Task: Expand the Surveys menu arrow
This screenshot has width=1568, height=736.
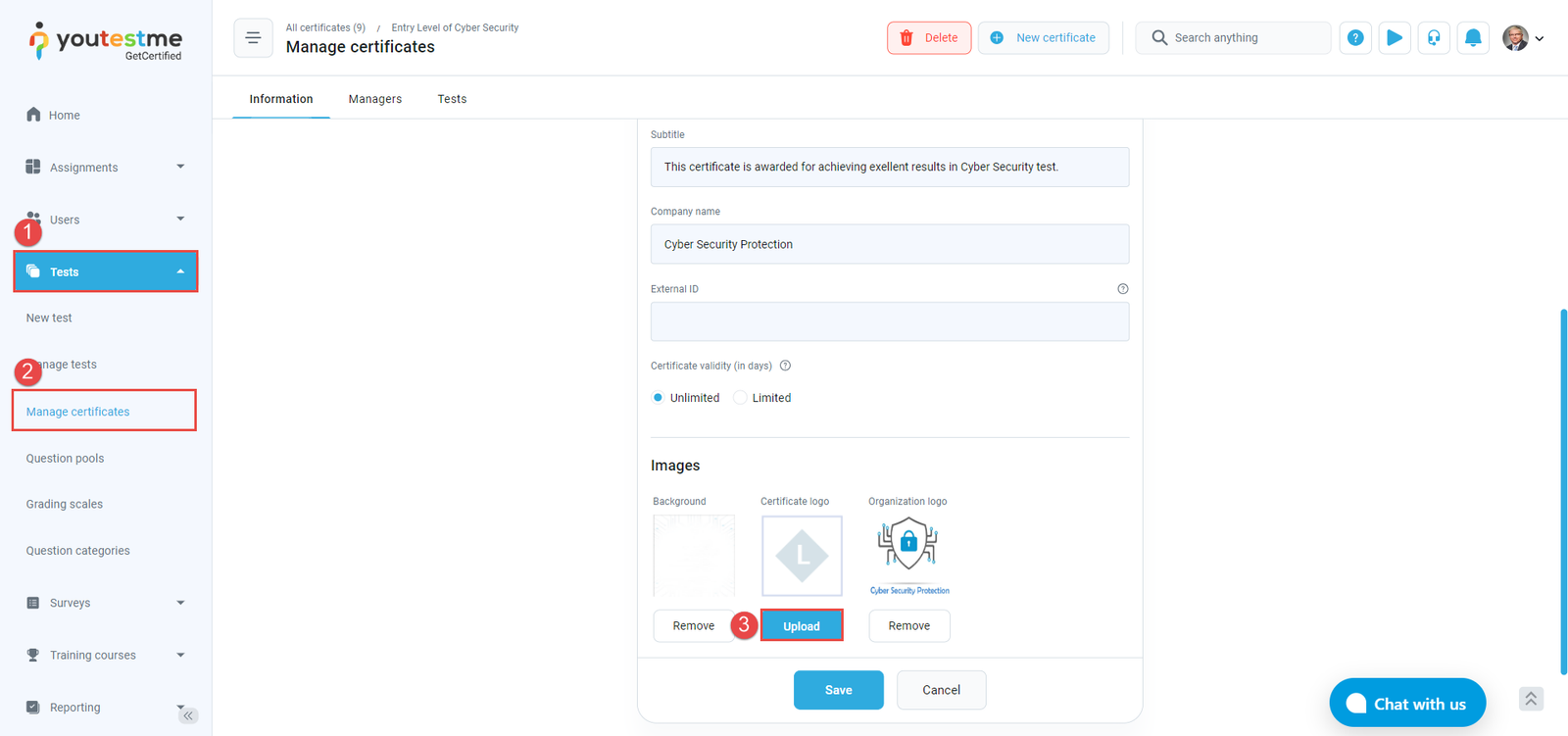Action: (x=180, y=603)
